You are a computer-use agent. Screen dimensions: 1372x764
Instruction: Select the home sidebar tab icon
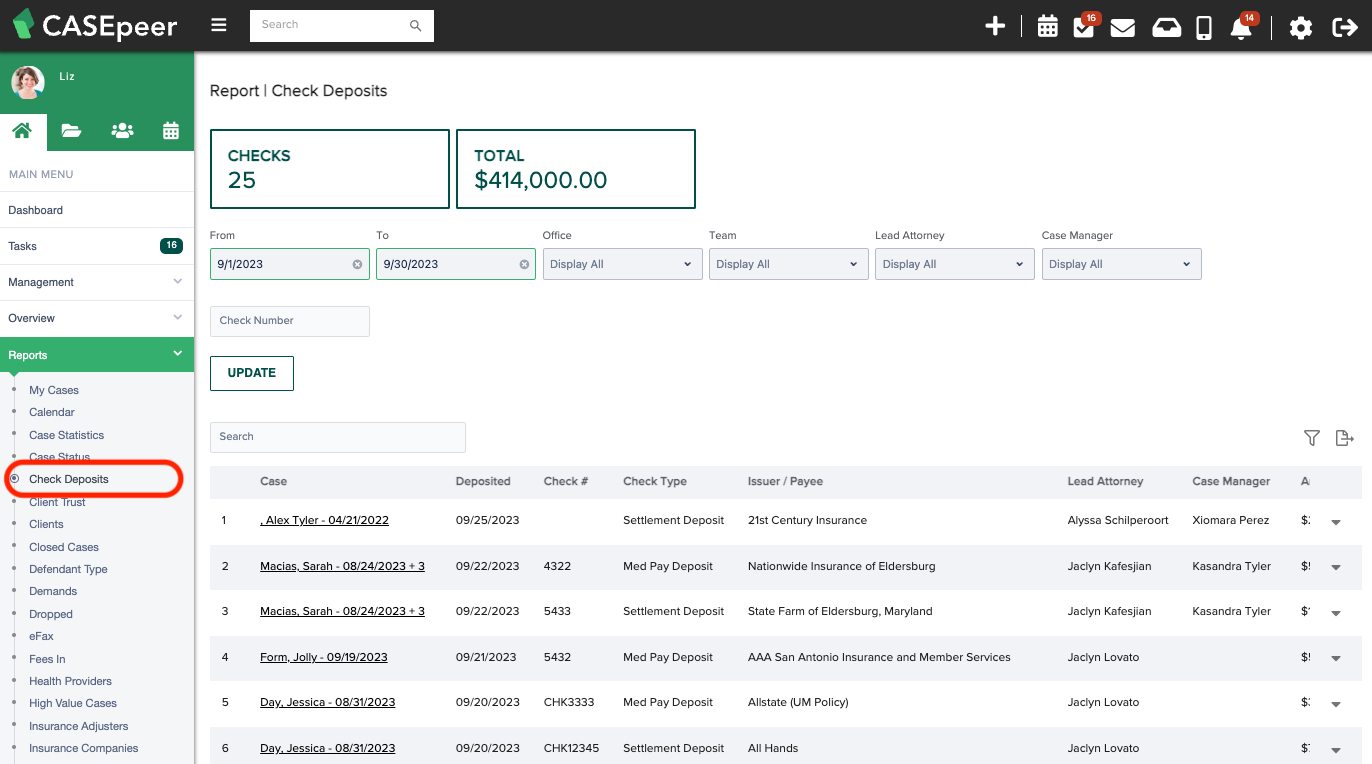(x=22, y=130)
